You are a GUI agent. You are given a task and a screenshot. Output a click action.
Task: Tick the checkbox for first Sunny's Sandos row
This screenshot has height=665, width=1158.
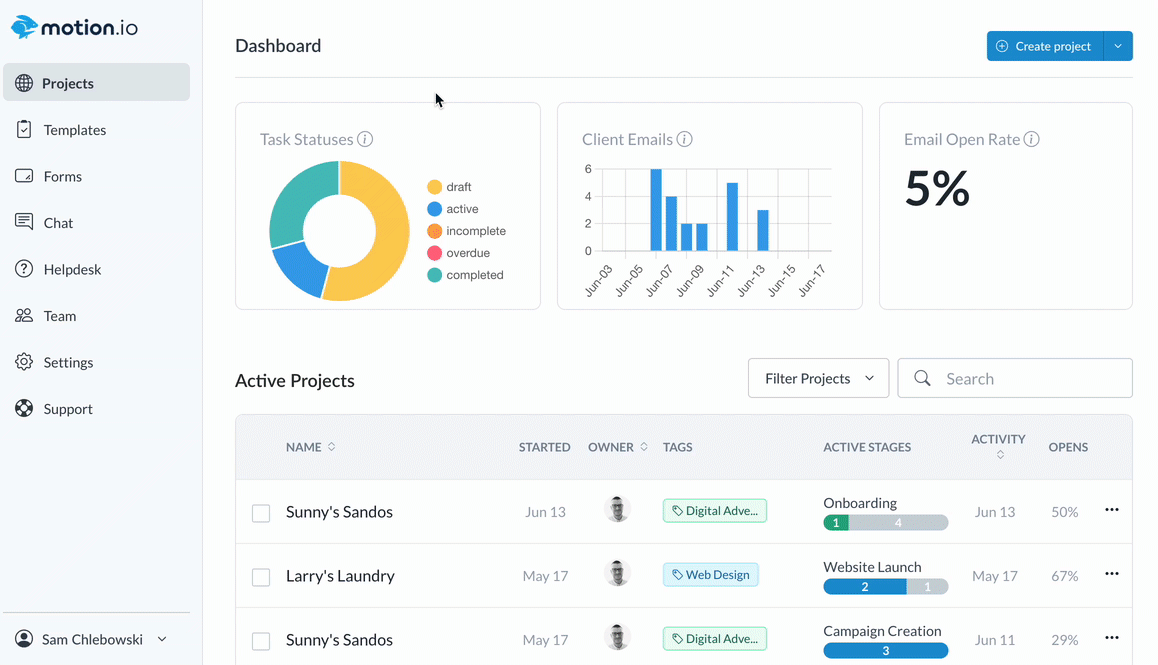click(x=261, y=513)
